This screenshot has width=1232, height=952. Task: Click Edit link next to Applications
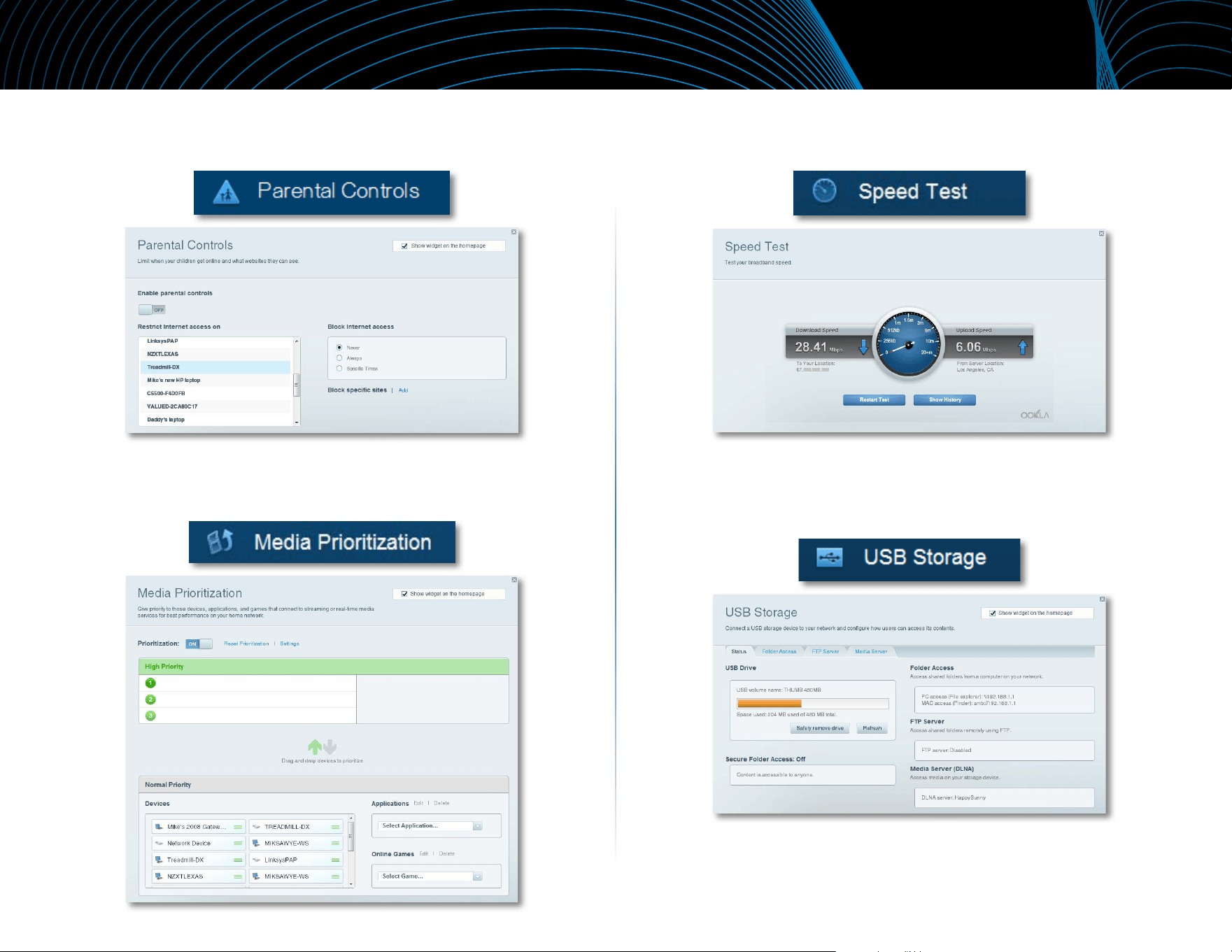[x=418, y=803]
